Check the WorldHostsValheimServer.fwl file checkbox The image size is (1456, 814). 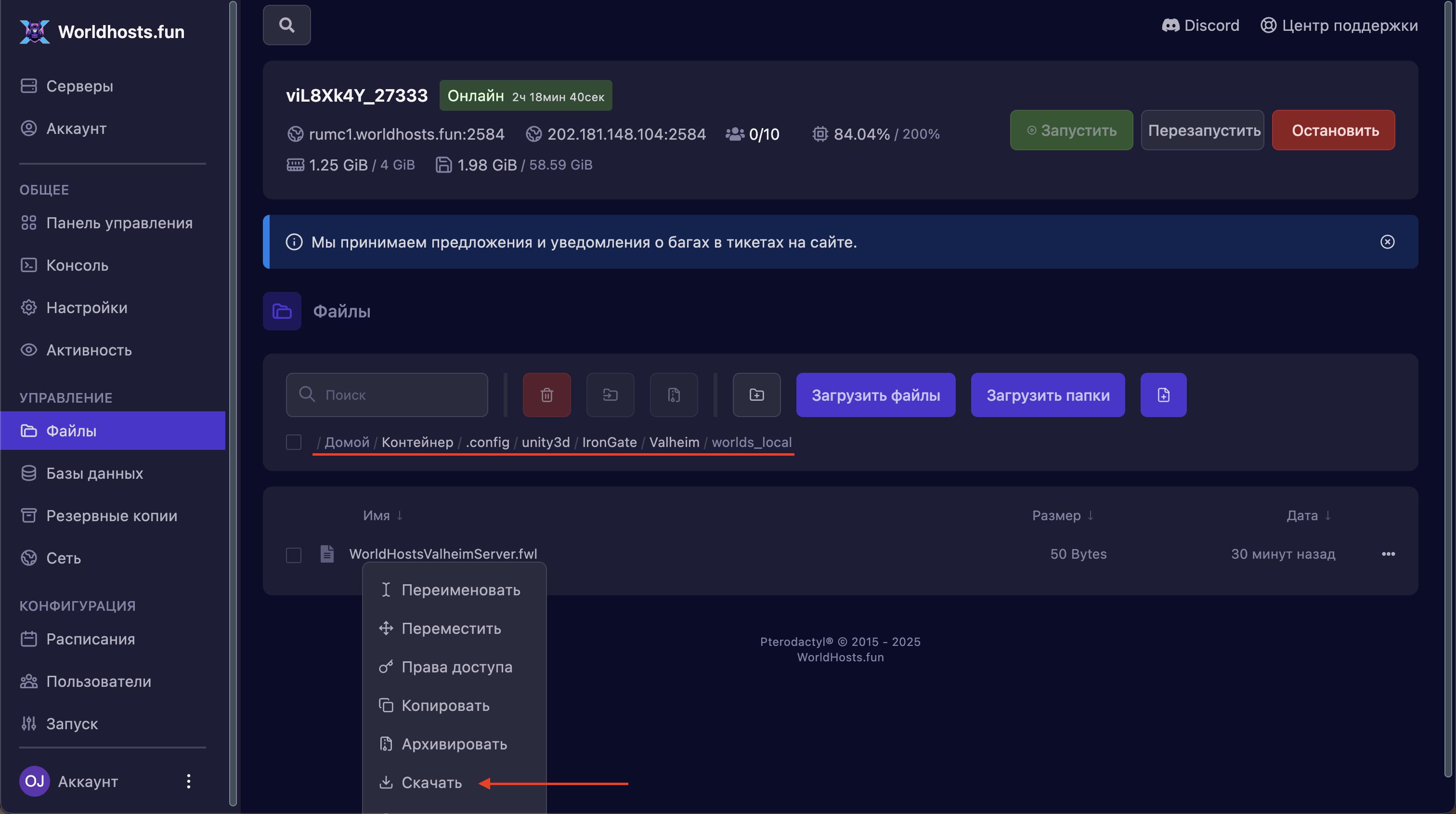(293, 554)
